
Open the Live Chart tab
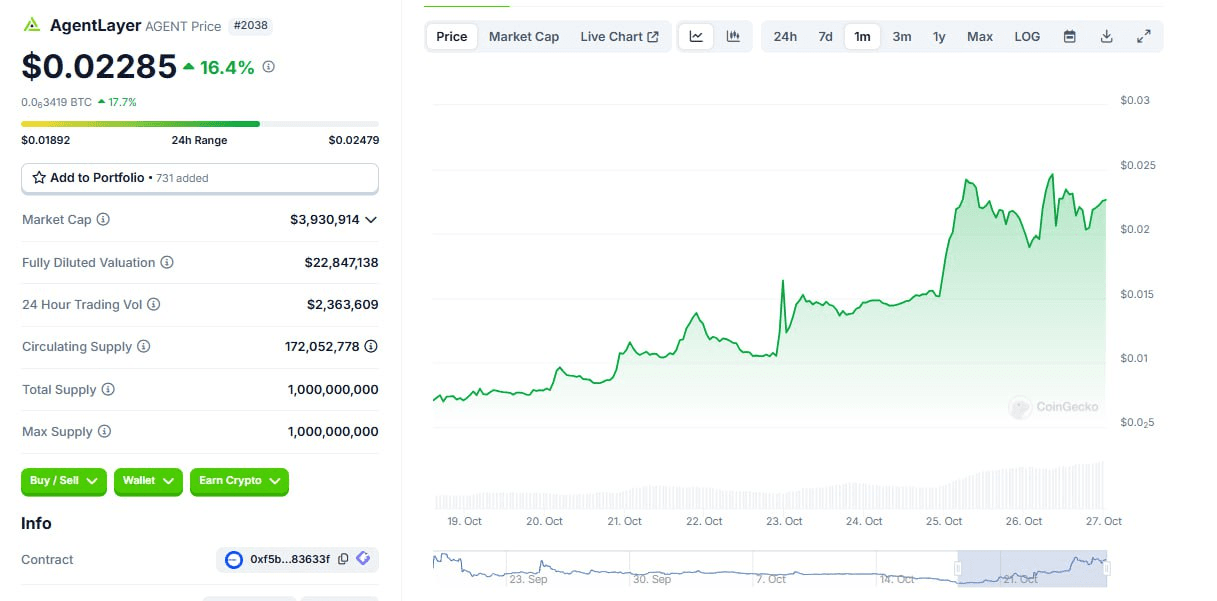point(619,37)
